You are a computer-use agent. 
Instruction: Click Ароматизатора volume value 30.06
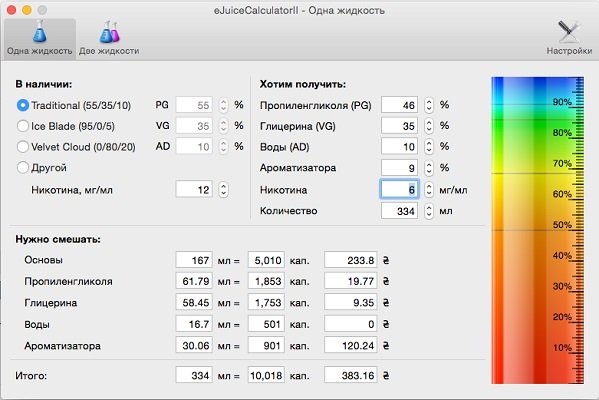pos(194,345)
